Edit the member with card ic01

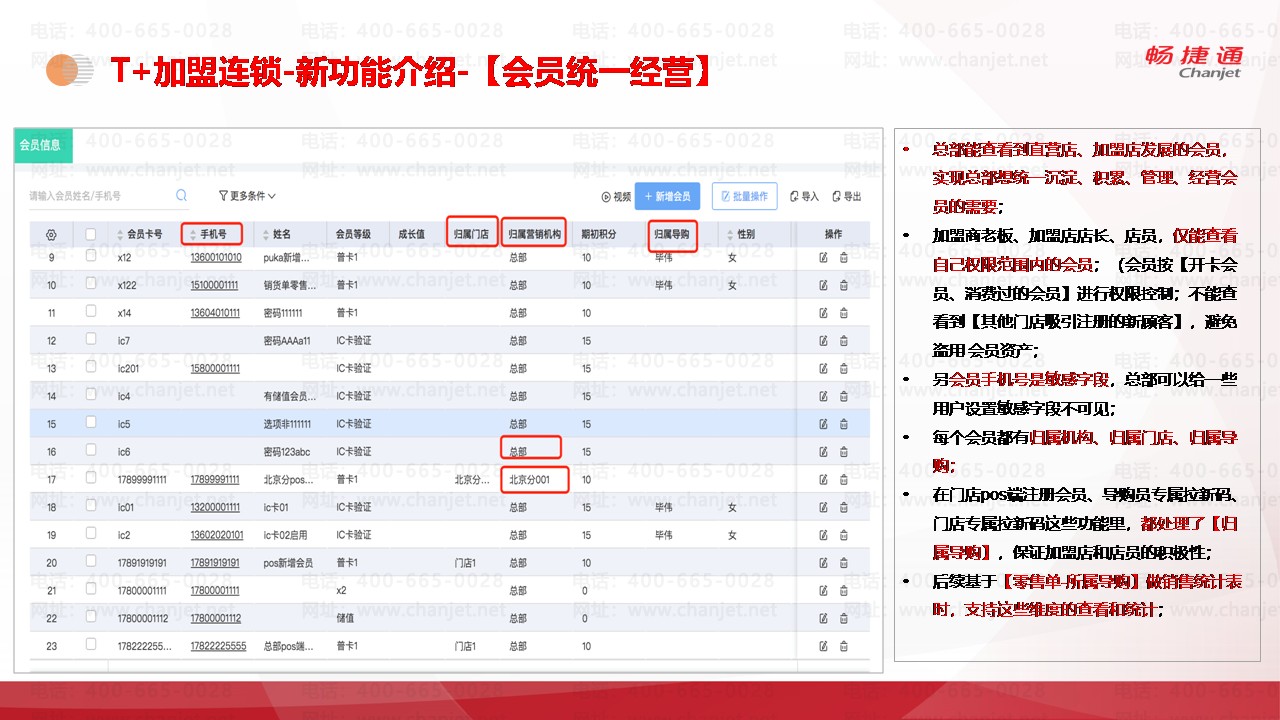pyautogui.click(x=823, y=507)
